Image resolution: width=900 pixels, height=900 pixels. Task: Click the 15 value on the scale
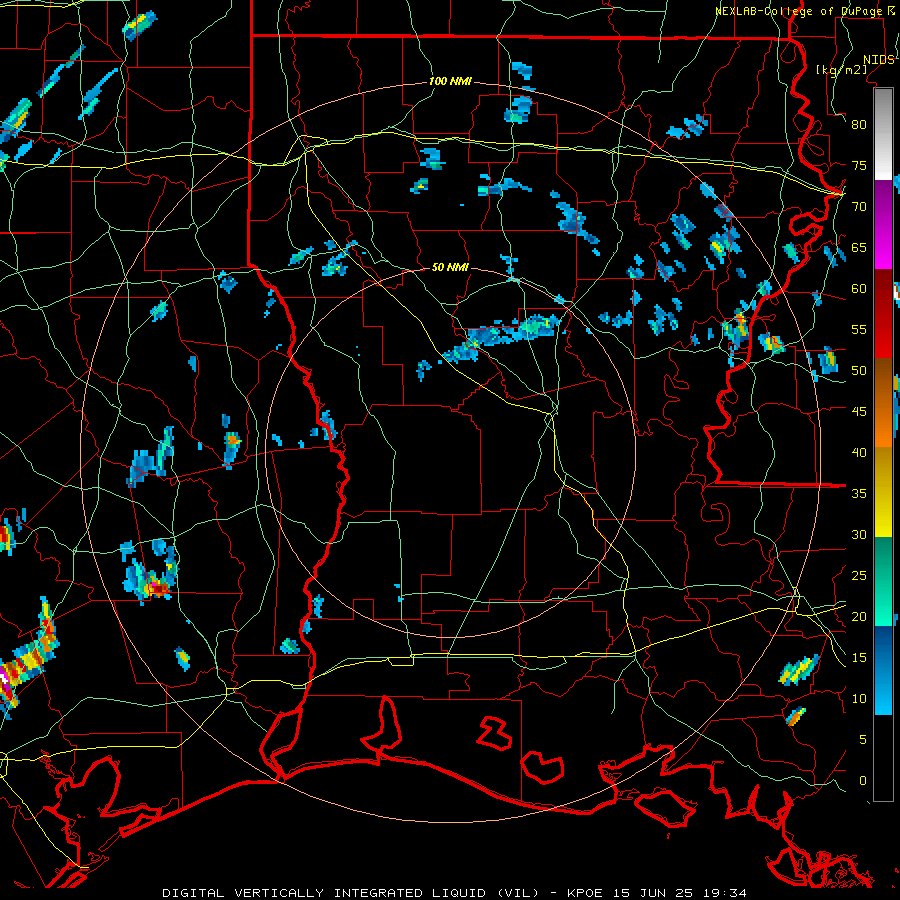pyautogui.click(x=859, y=658)
